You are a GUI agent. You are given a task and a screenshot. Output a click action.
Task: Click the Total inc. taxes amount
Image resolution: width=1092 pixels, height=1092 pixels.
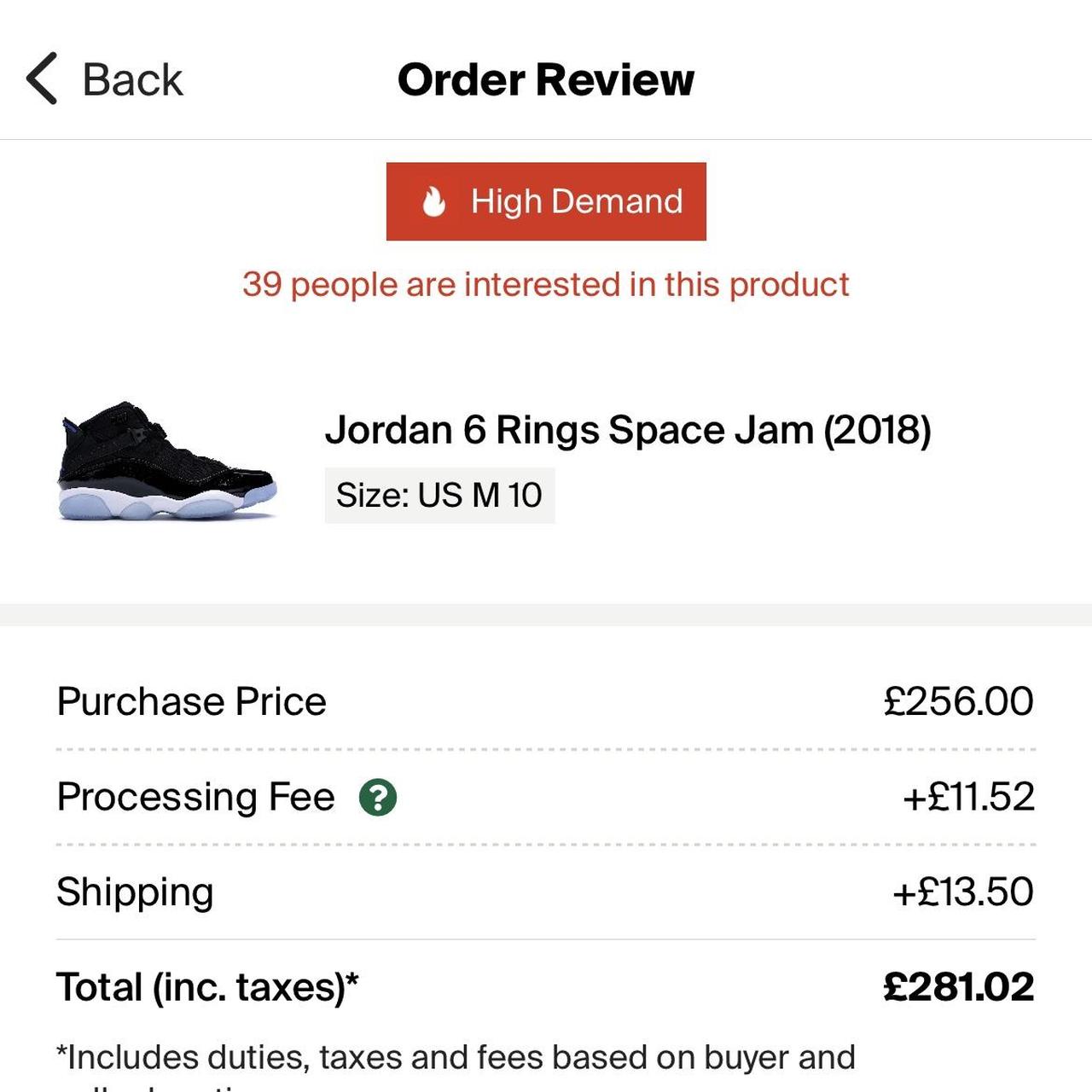click(x=957, y=987)
